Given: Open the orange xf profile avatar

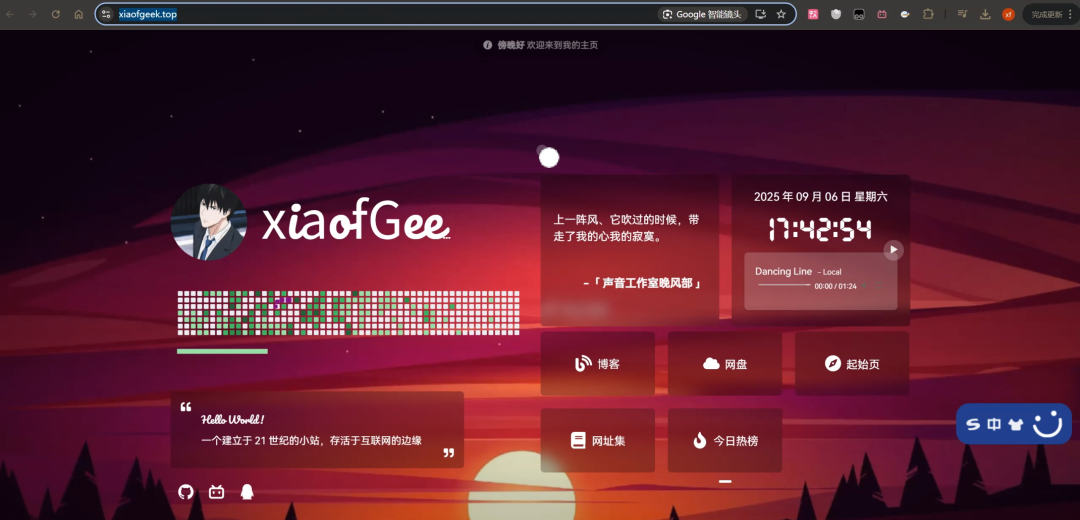Looking at the screenshot, I should coord(1008,14).
